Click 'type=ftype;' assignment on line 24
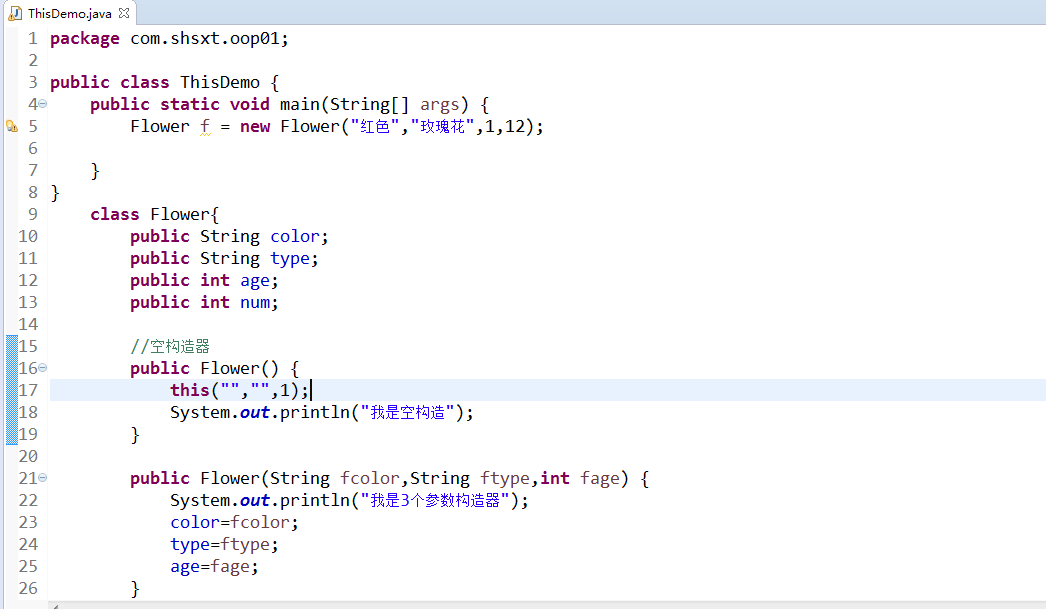Screen dimensions: 1046x609 click(x=224, y=544)
